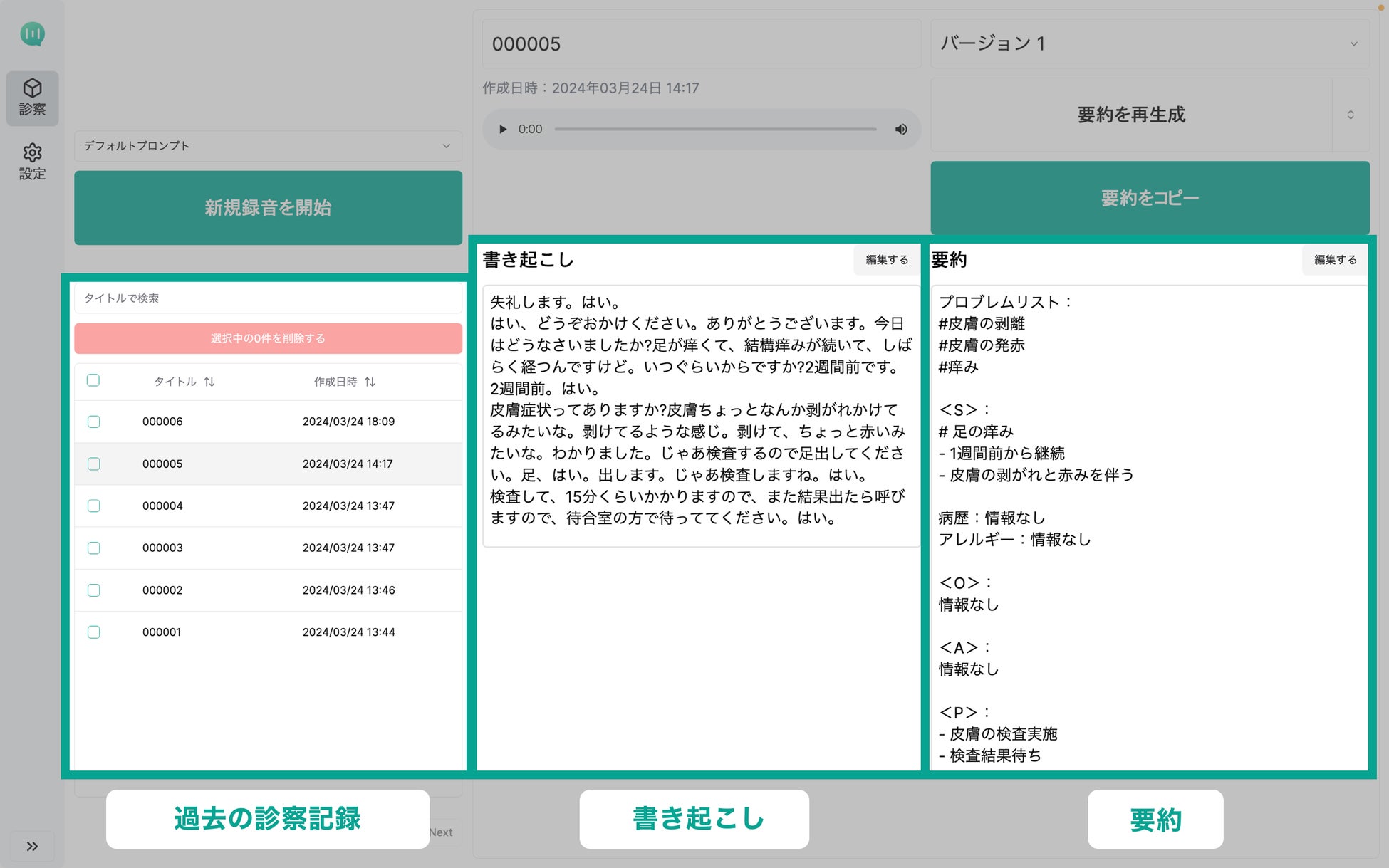
Task: Check the box for record 000003
Action: tap(93, 548)
